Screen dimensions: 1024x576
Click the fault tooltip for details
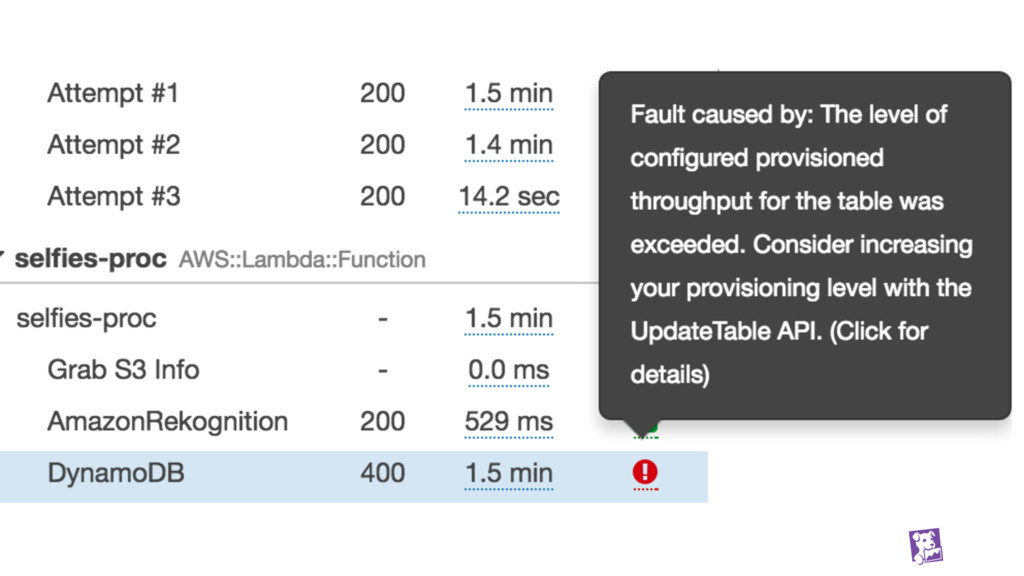[x=803, y=245]
